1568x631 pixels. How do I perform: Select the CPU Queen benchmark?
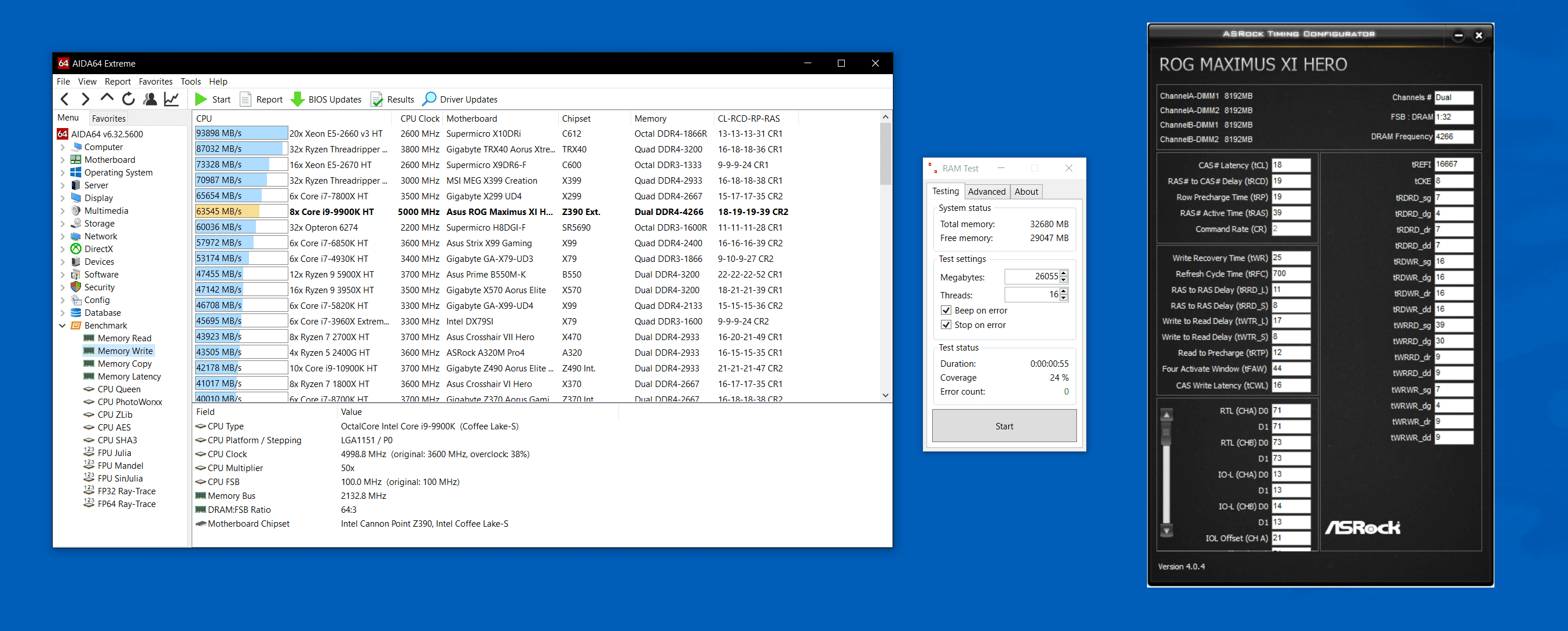click(x=119, y=390)
